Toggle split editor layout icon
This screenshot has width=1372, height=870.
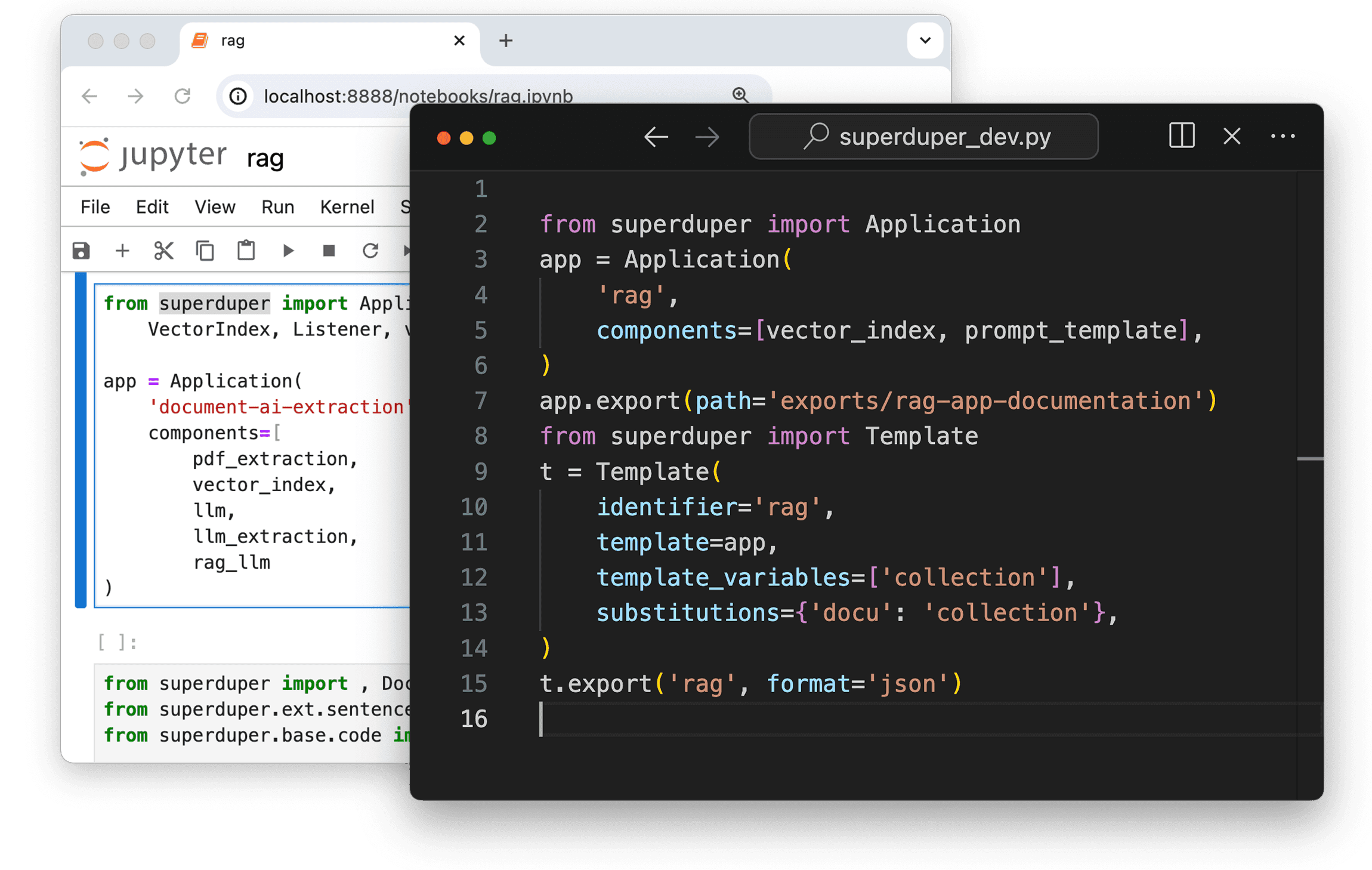click(1181, 136)
